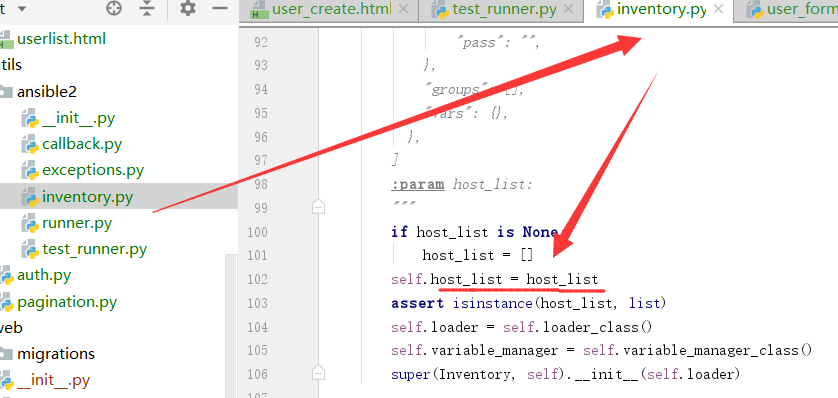Close the test_runner.py editor tab

(x=569, y=9)
